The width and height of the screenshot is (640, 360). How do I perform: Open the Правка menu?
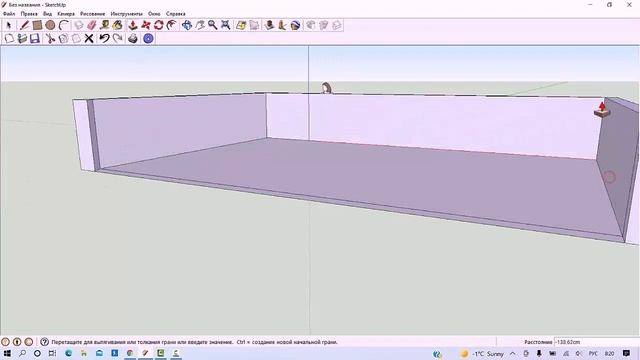coord(29,13)
